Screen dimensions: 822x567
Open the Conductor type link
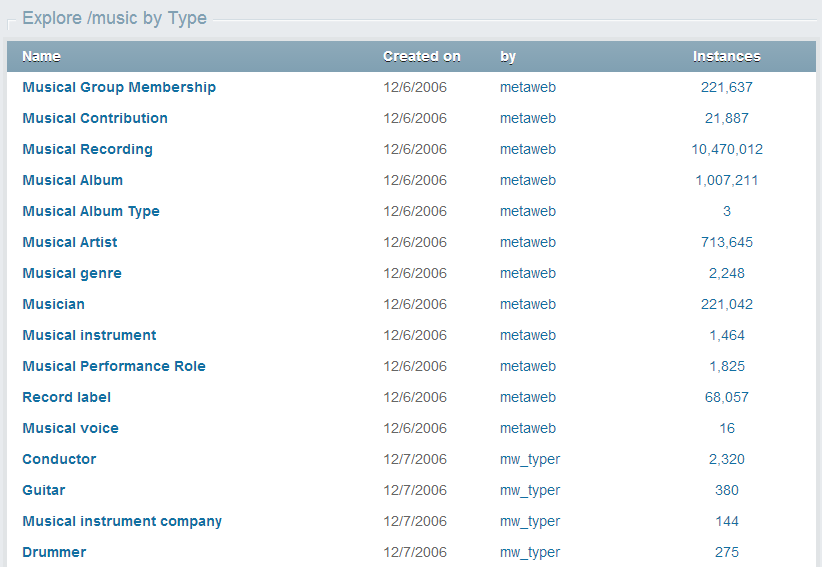tap(59, 459)
